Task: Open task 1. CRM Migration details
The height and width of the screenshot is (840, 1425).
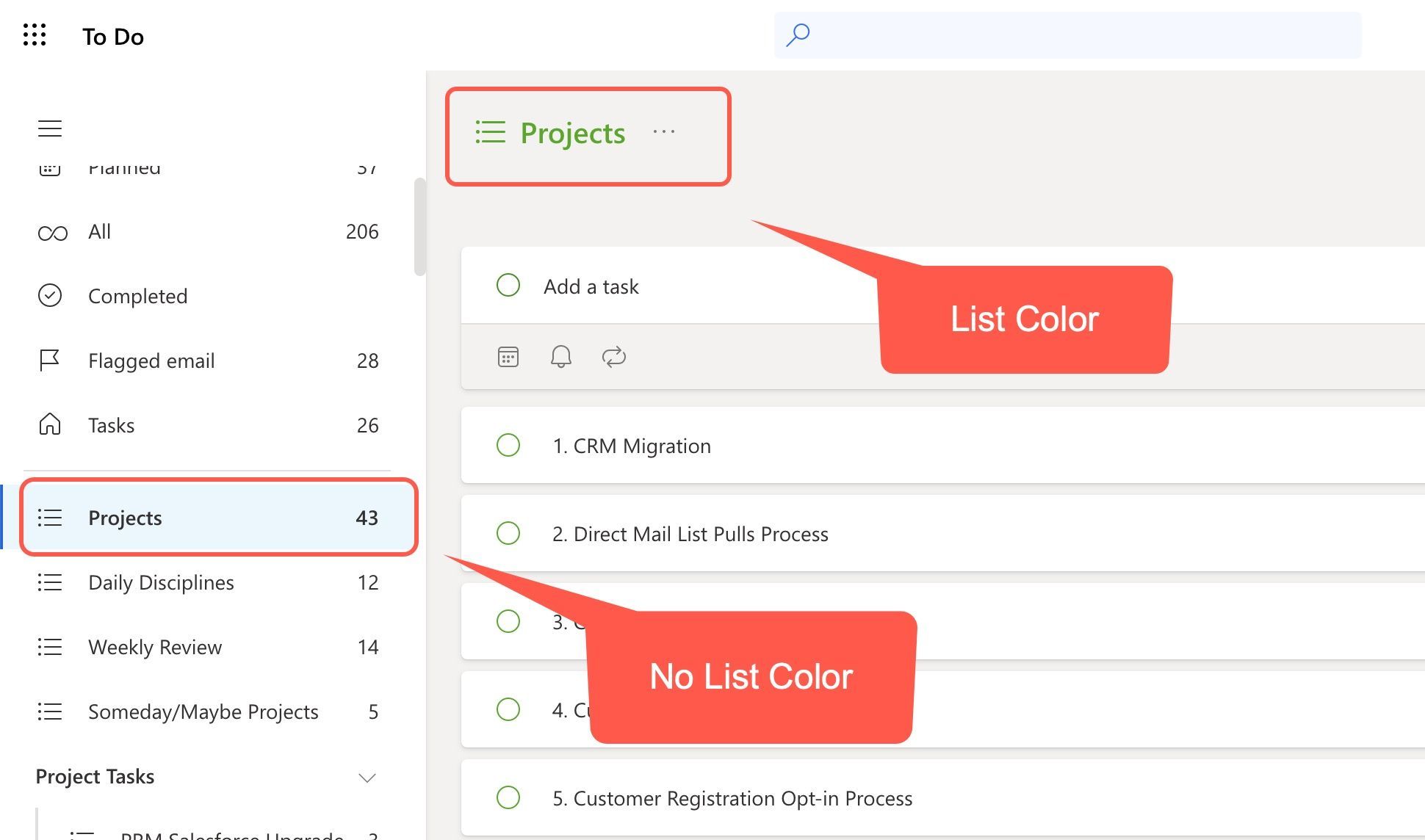Action: (x=943, y=445)
